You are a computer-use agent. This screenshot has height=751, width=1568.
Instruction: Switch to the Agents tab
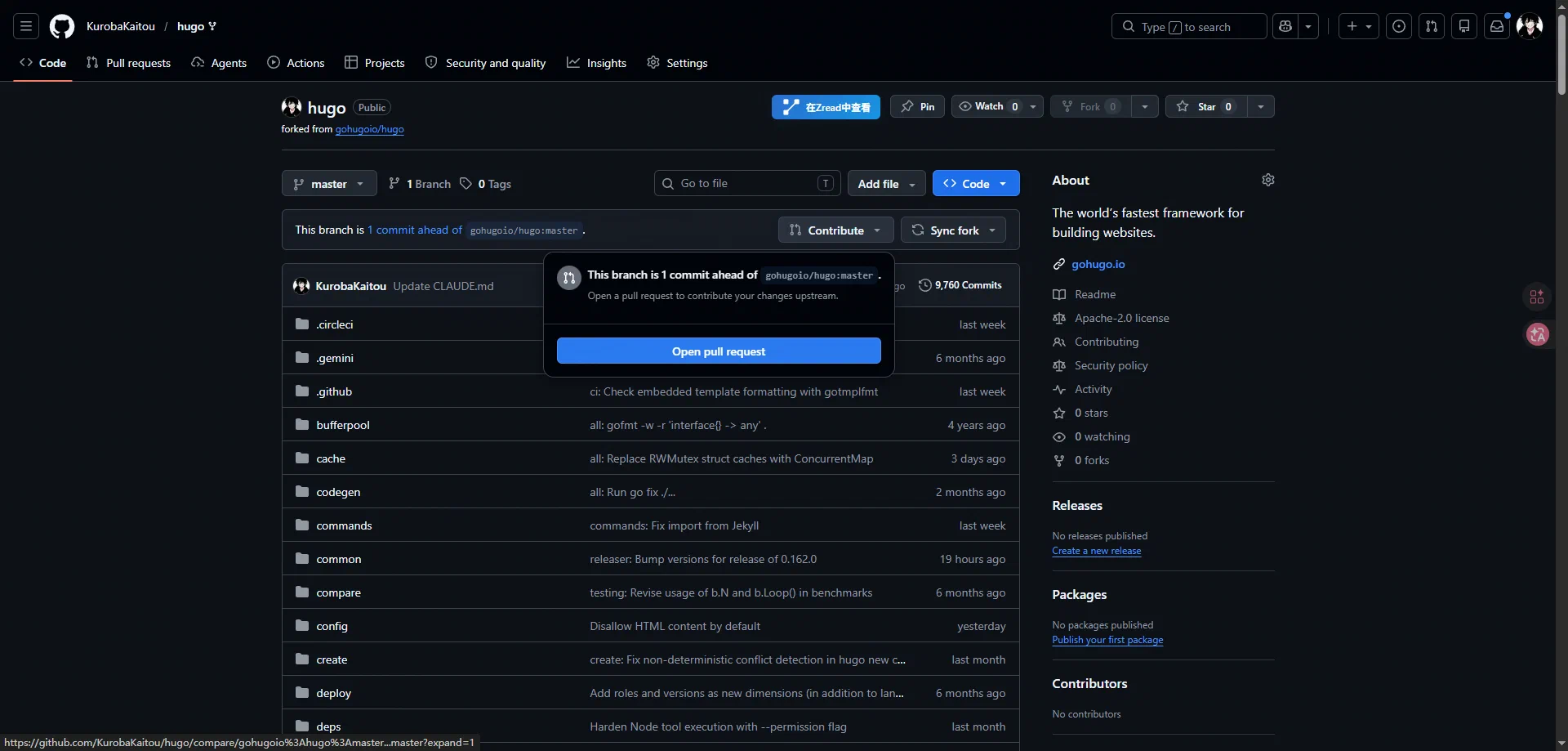coord(219,63)
